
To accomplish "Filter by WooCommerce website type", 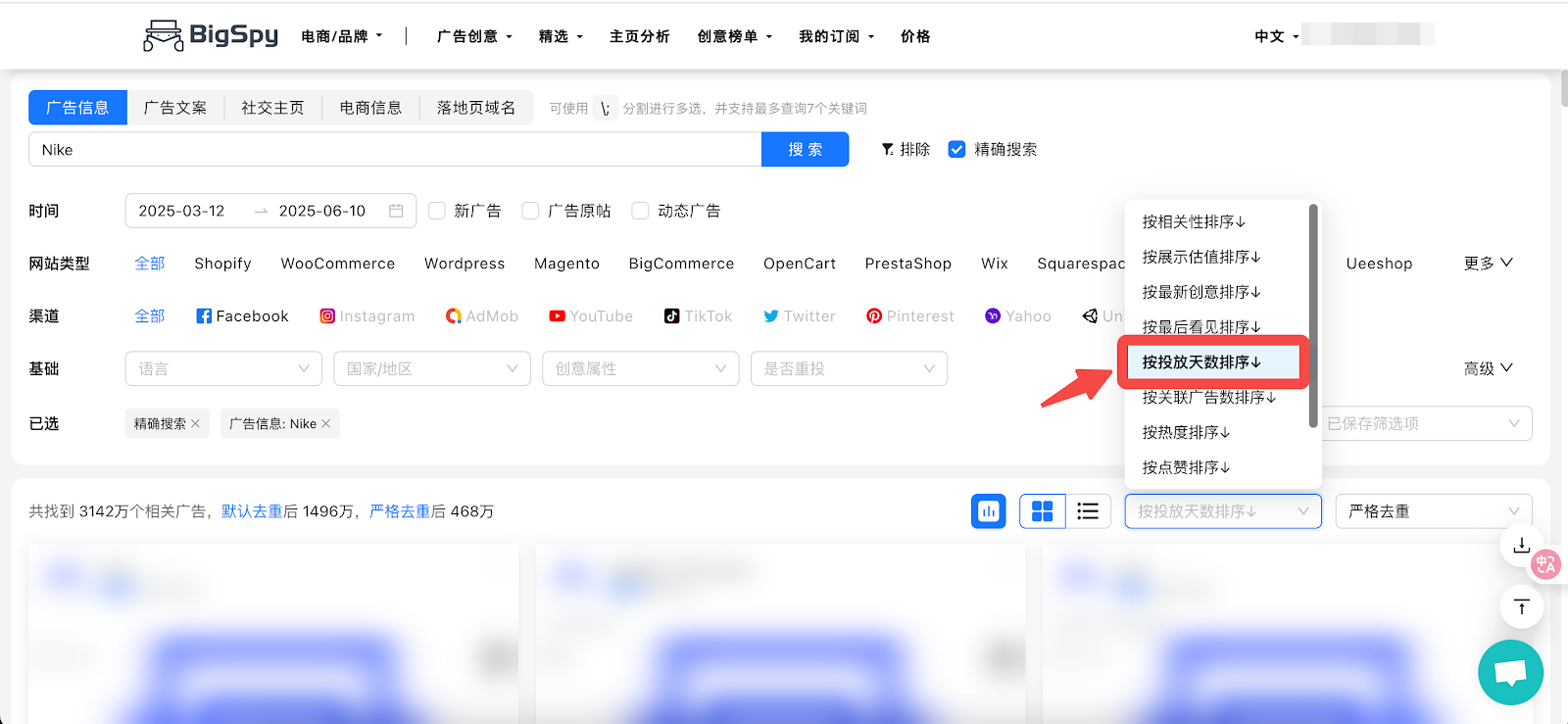I will tap(338, 263).
